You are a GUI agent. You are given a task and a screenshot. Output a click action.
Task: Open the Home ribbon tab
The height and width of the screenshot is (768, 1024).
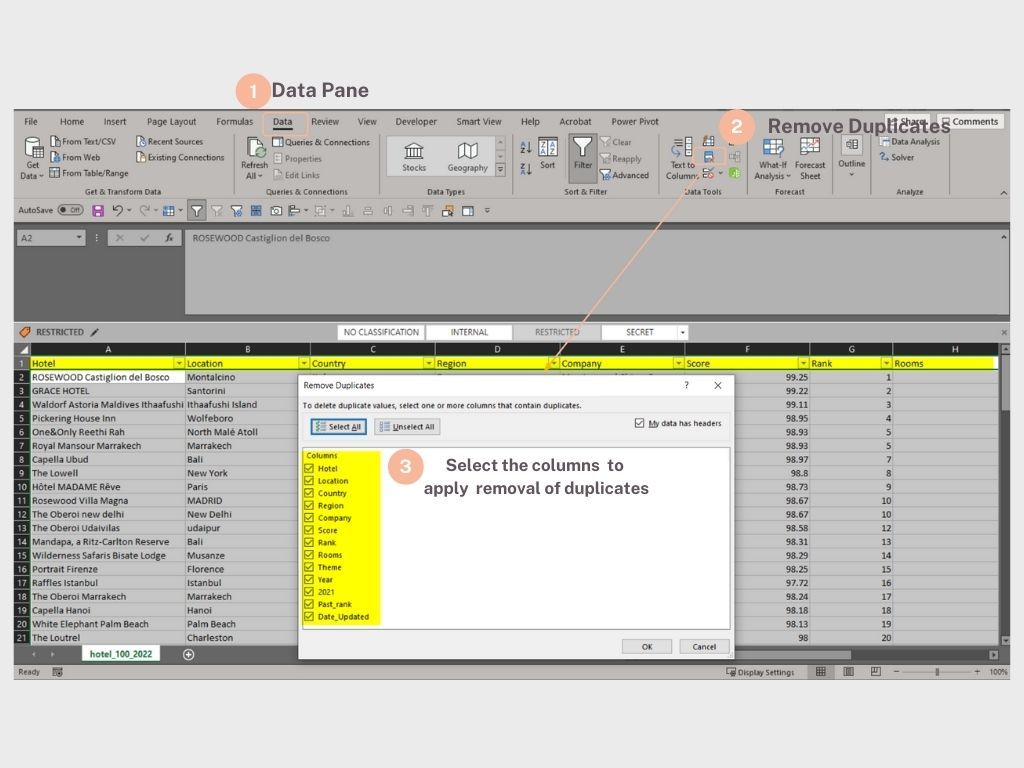[72, 121]
